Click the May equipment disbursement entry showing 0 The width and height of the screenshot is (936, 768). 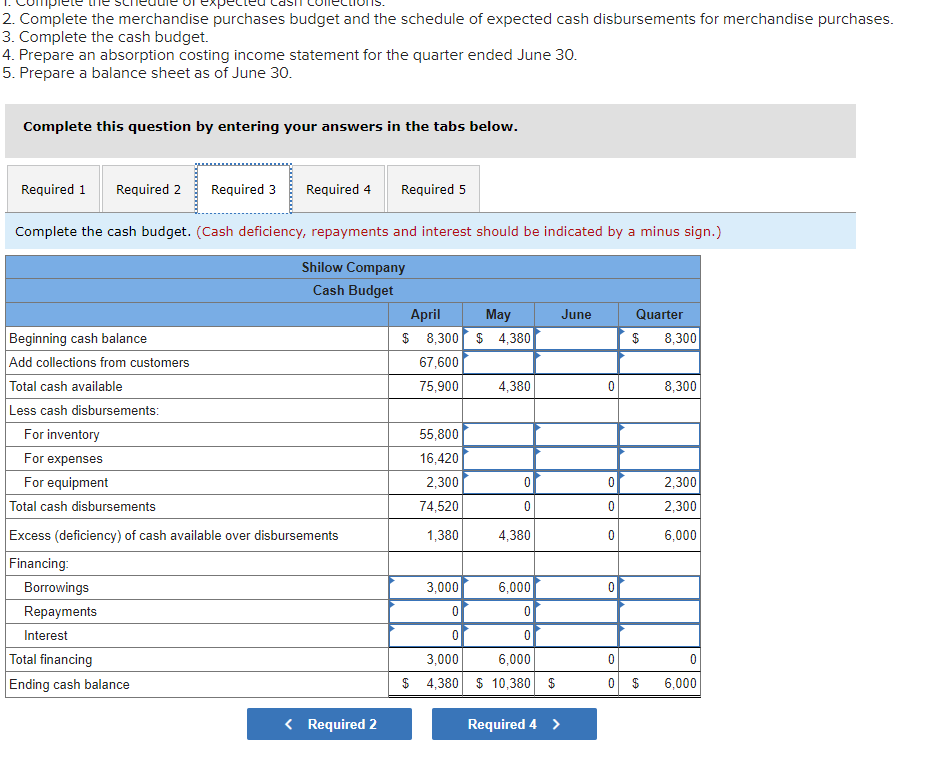tap(498, 482)
